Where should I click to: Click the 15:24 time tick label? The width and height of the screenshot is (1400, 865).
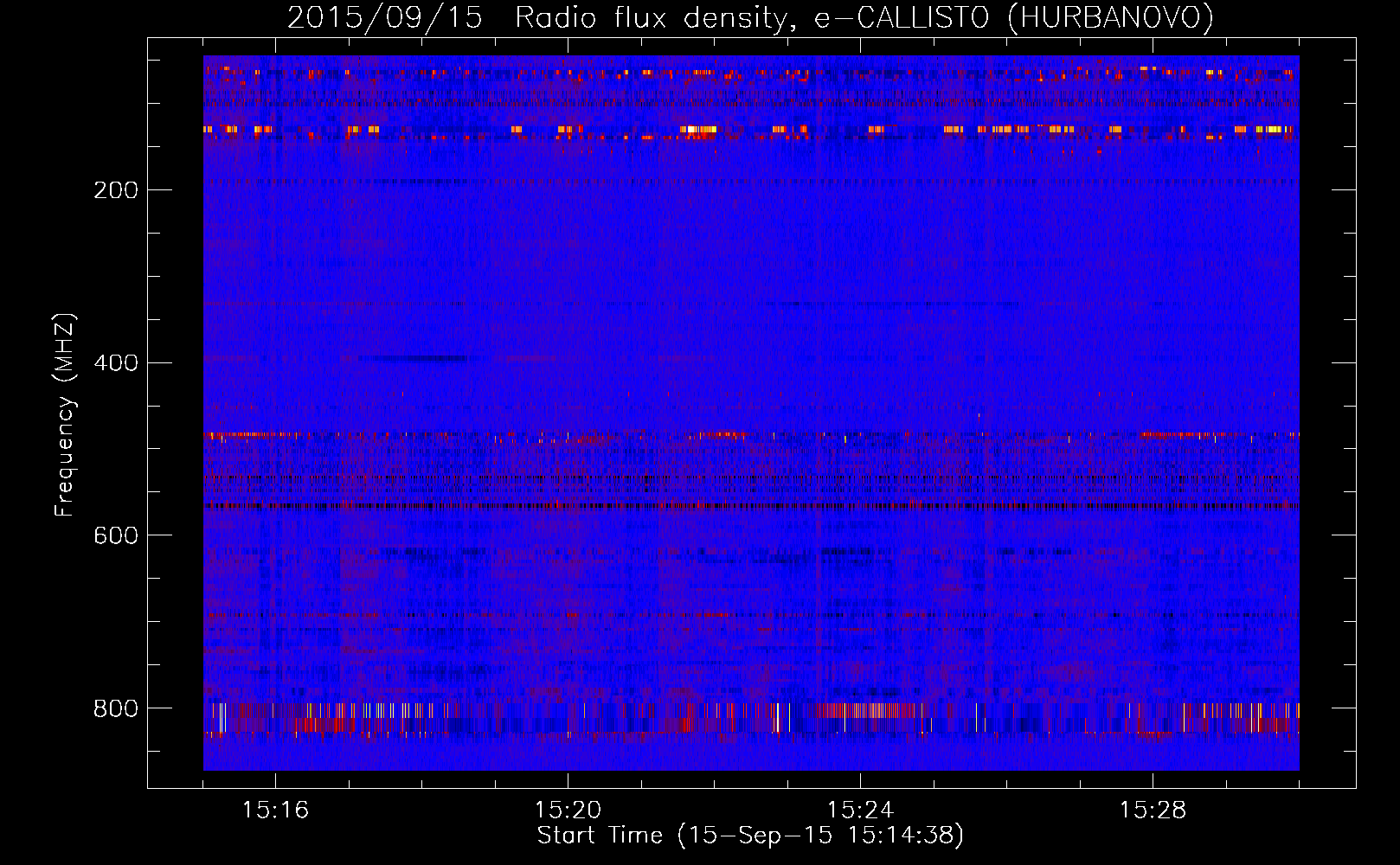[x=860, y=811]
